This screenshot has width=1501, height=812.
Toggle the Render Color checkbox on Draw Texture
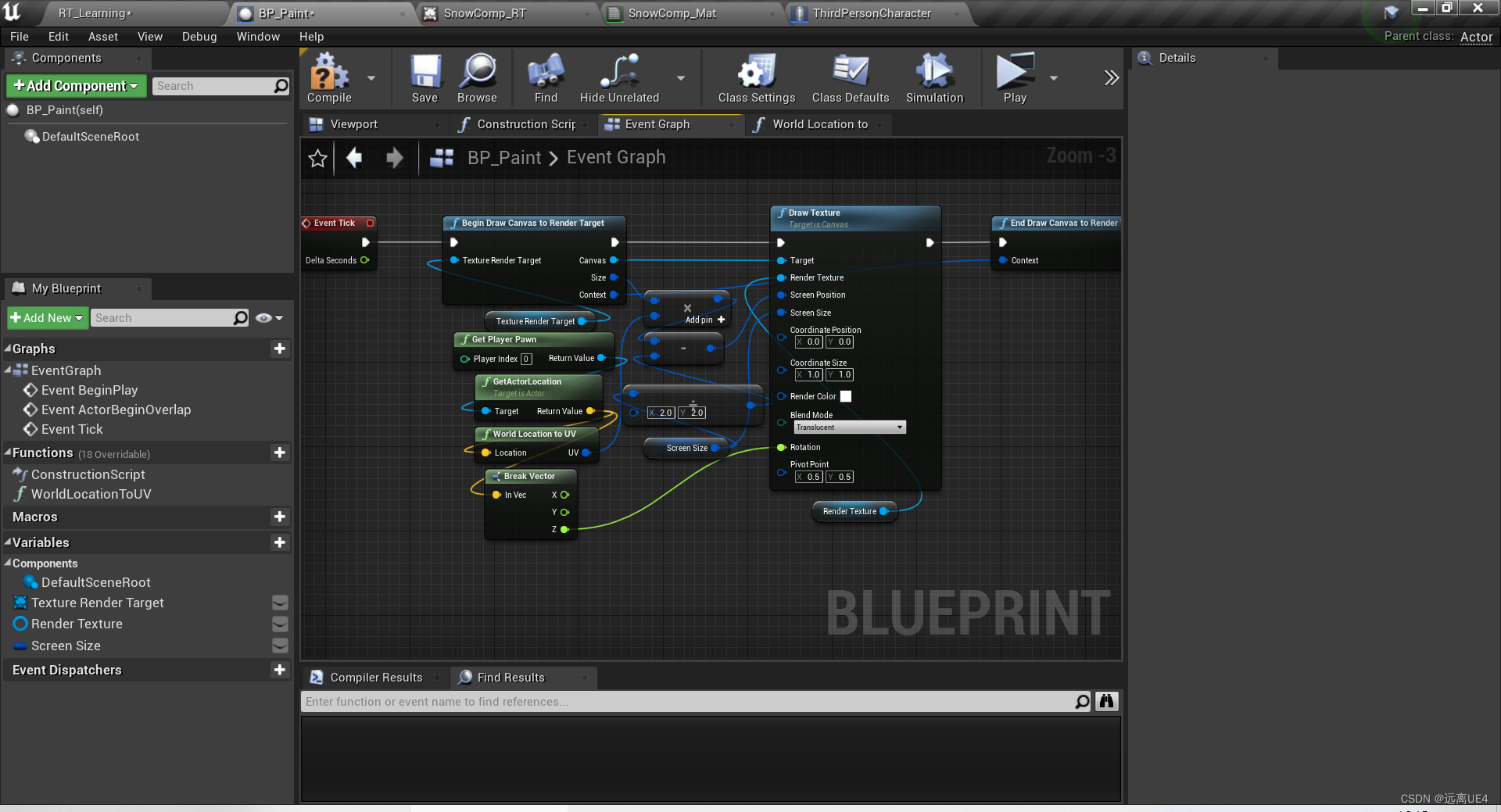tap(845, 396)
